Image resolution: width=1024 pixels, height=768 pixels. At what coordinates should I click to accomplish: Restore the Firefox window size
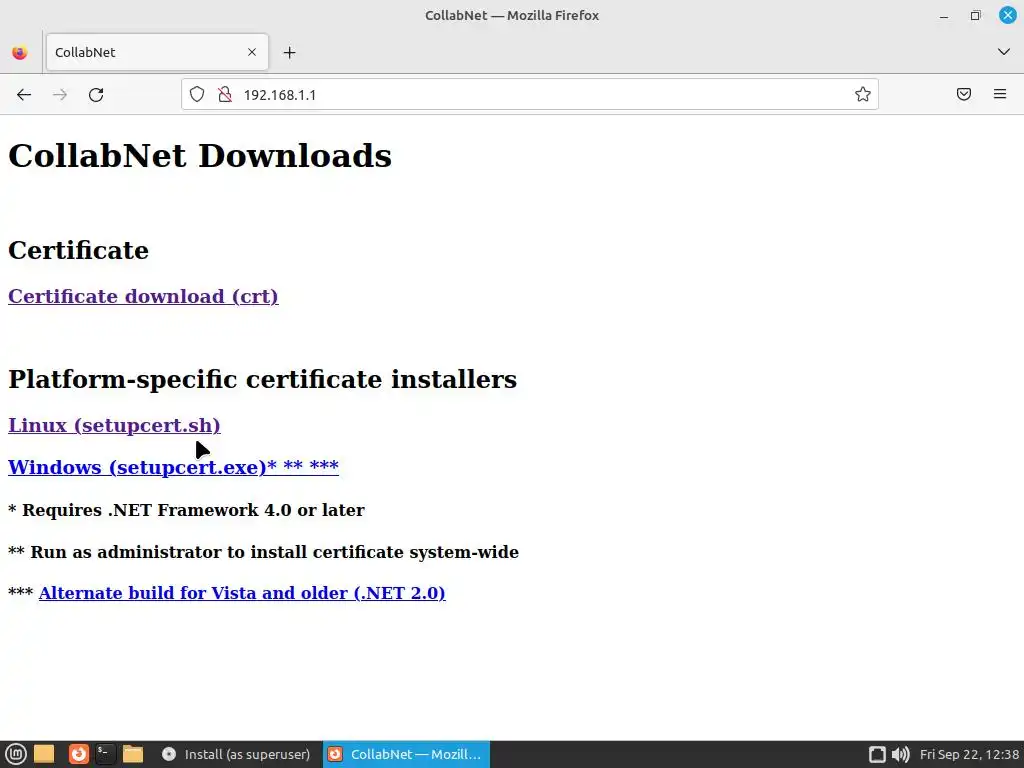coord(975,16)
